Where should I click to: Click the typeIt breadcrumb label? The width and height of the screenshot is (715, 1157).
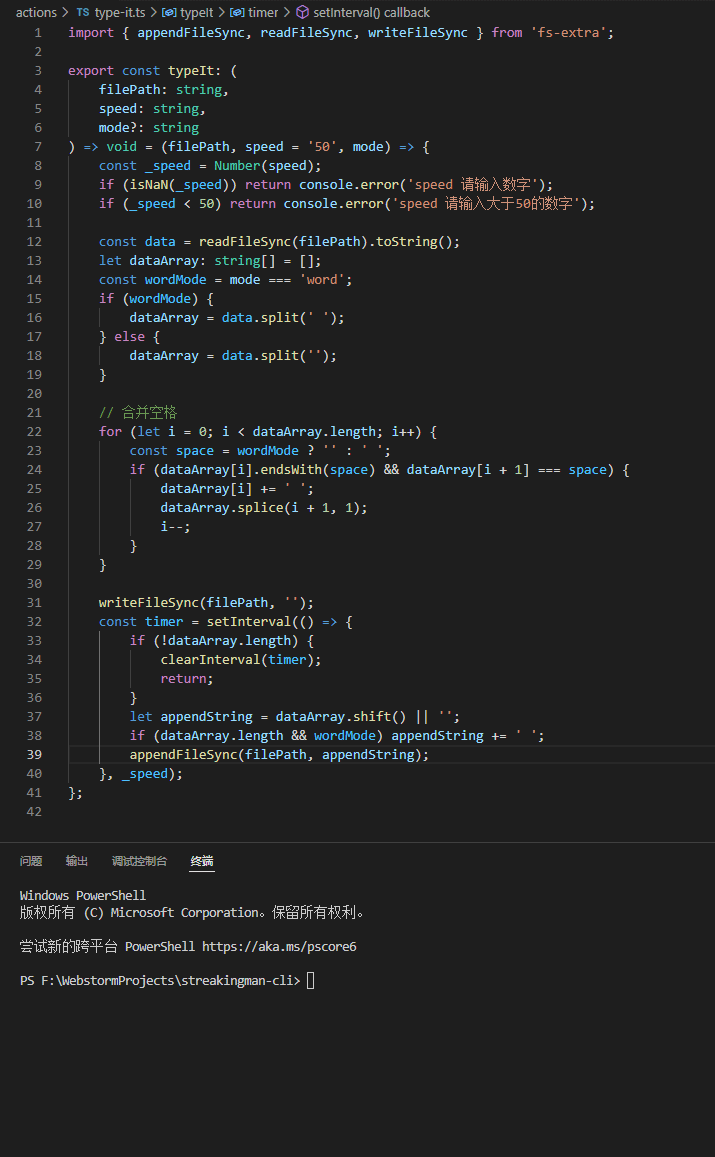coord(197,13)
